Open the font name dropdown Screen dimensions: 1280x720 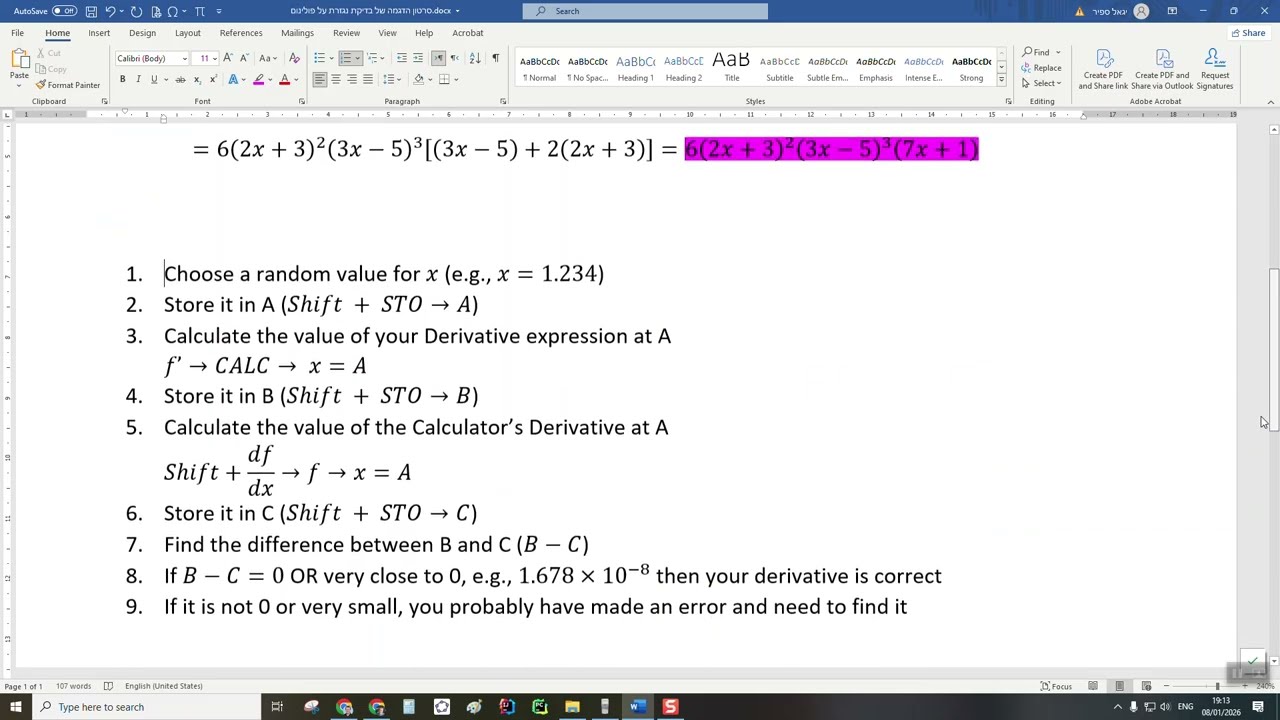(185, 58)
